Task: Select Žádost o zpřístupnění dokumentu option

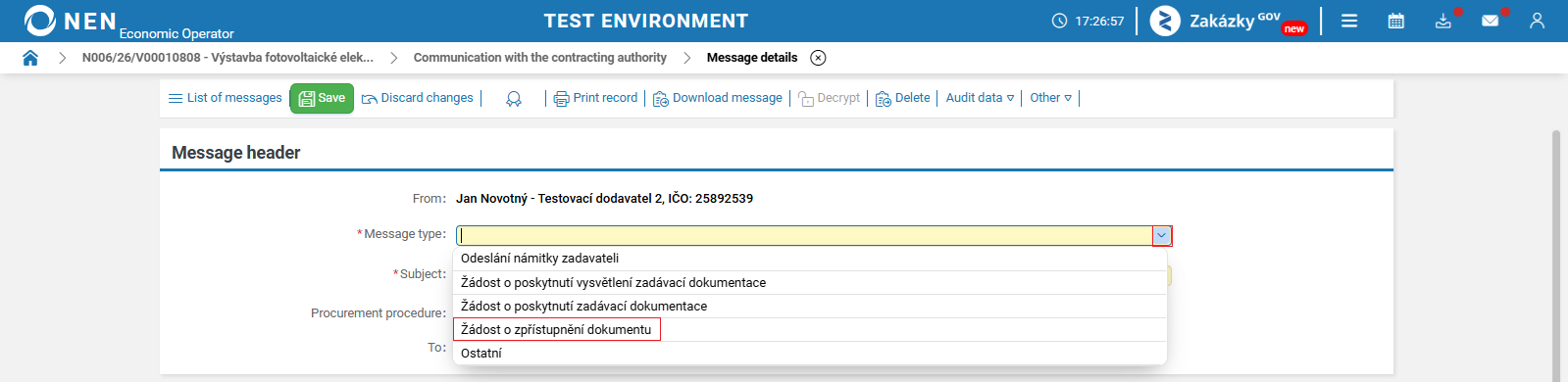Action: (x=810, y=329)
